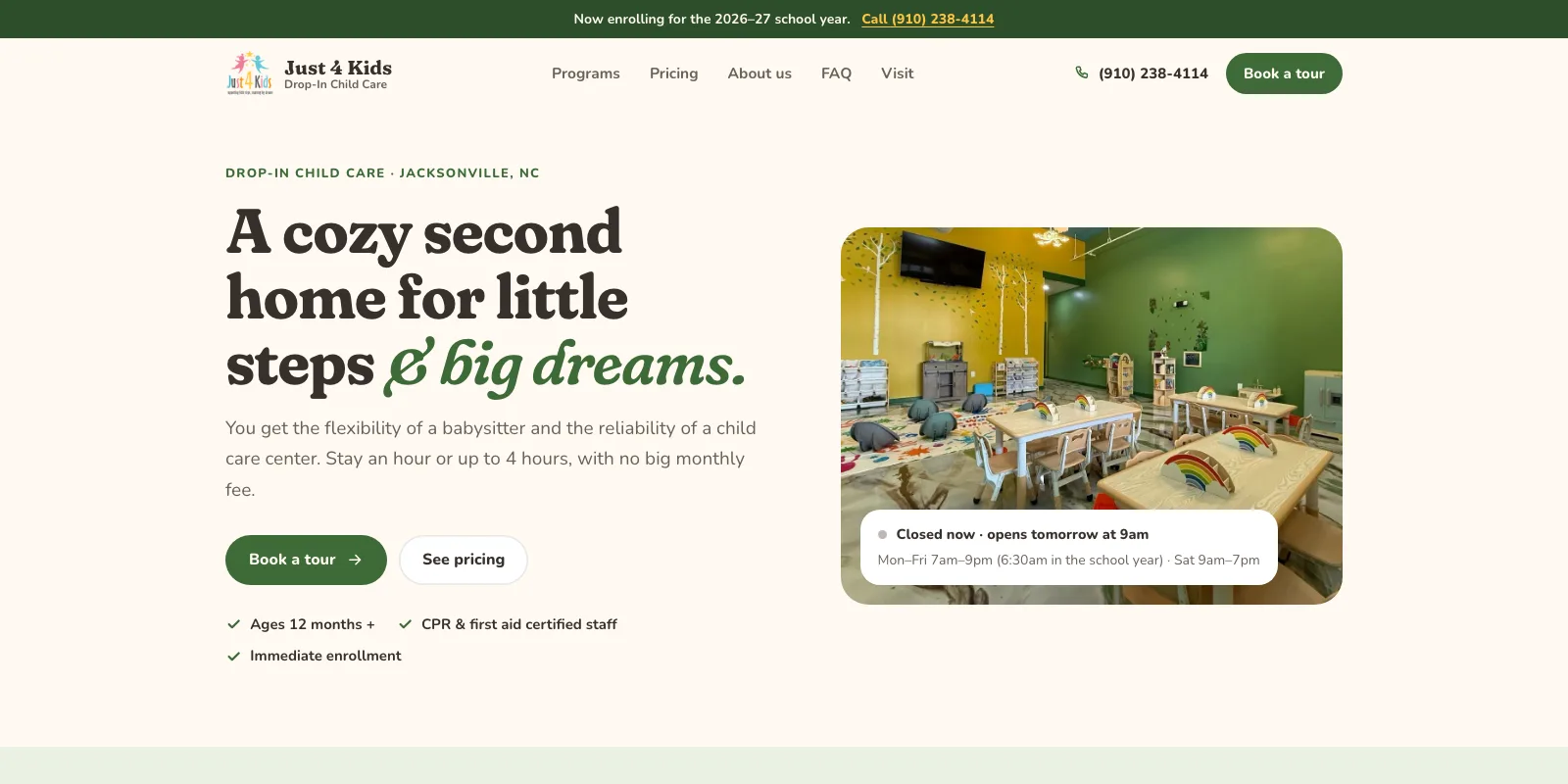The height and width of the screenshot is (784, 1568).
Task: Click the header Book a tour button
Action: coord(1284,73)
